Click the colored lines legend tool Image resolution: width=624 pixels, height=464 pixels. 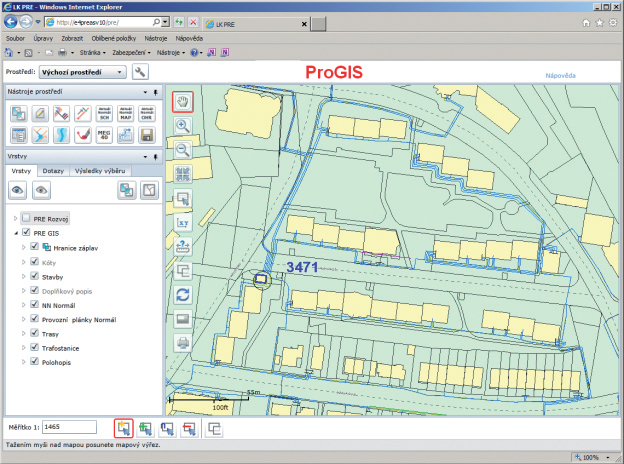(x=61, y=114)
